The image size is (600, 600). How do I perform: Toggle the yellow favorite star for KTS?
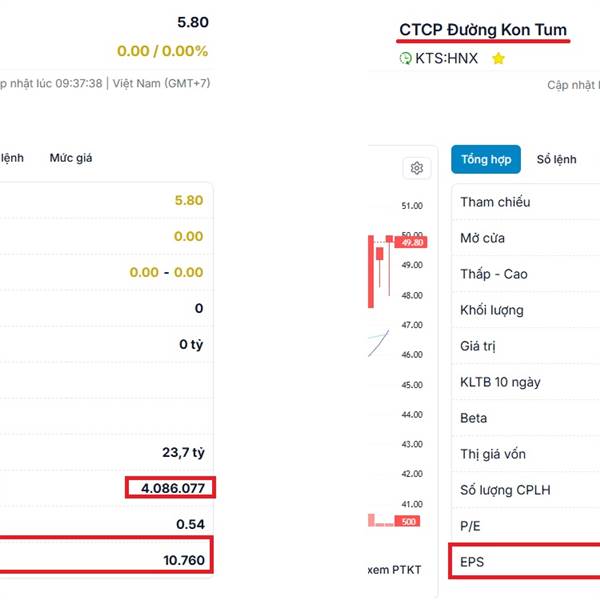click(x=498, y=59)
